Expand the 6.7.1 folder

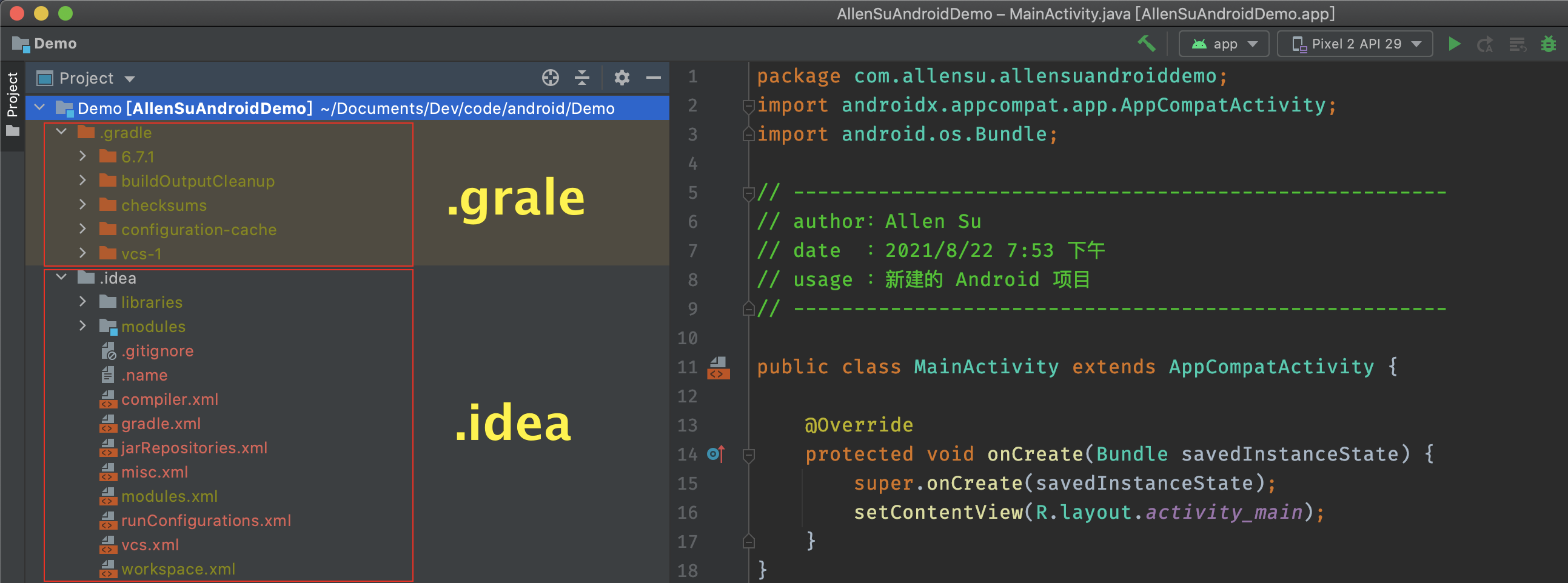coord(83,156)
